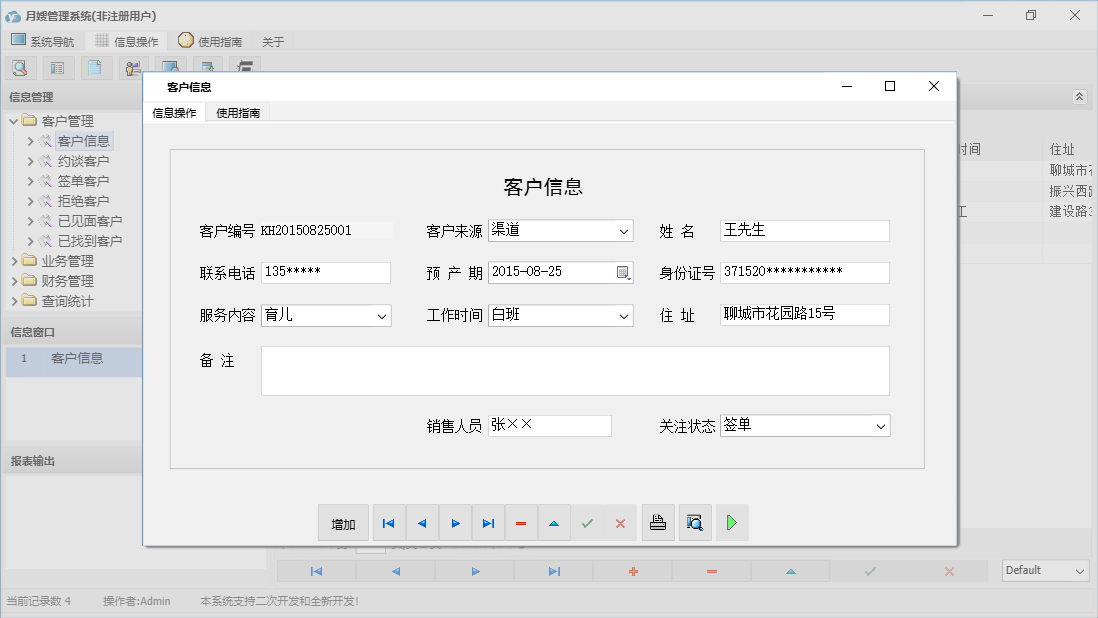Click inside the 备注 remarks field
This screenshot has width=1098, height=618.
click(575, 370)
